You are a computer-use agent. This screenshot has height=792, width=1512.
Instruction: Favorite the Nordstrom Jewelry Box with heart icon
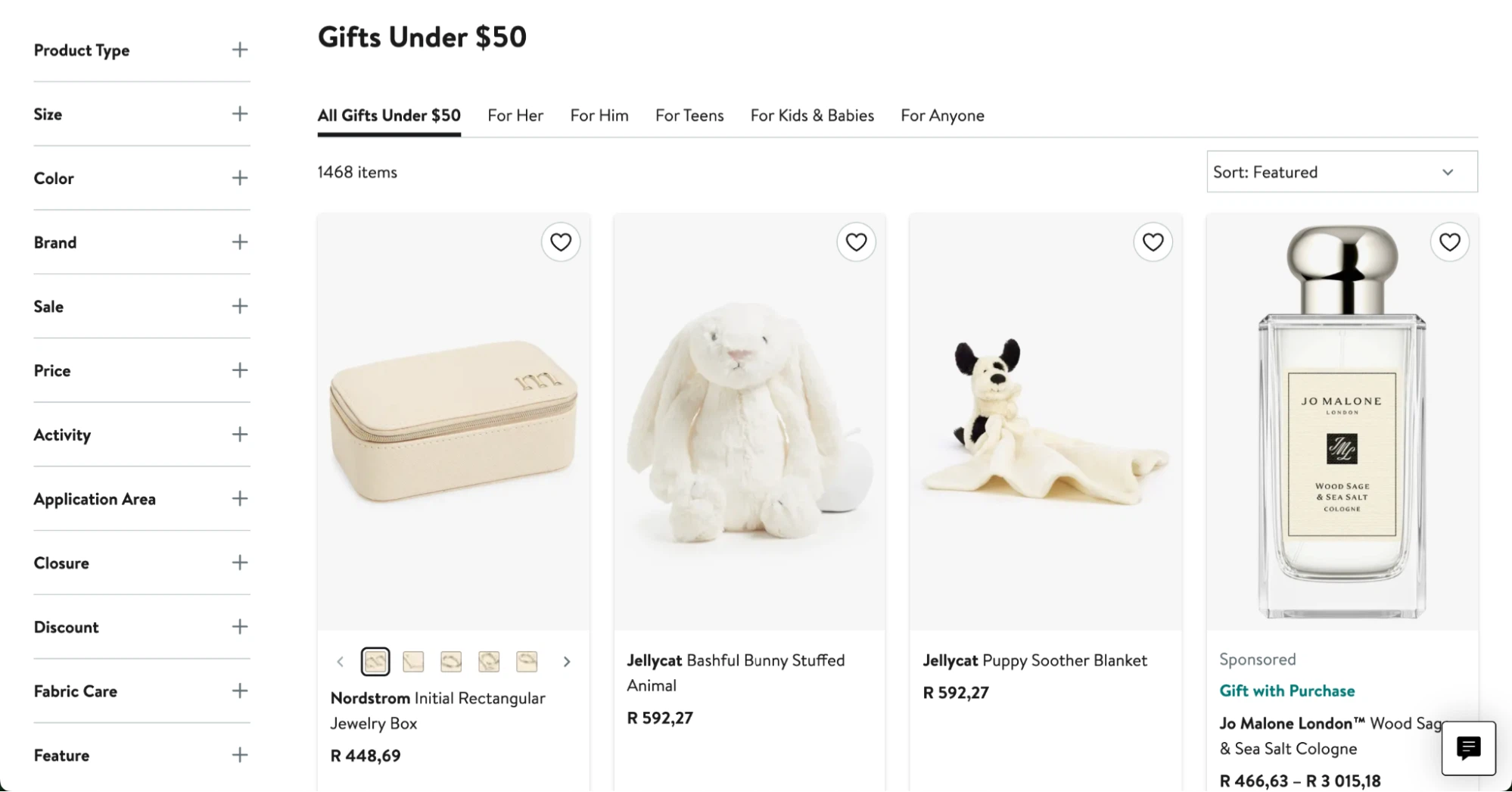(x=560, y=242)
